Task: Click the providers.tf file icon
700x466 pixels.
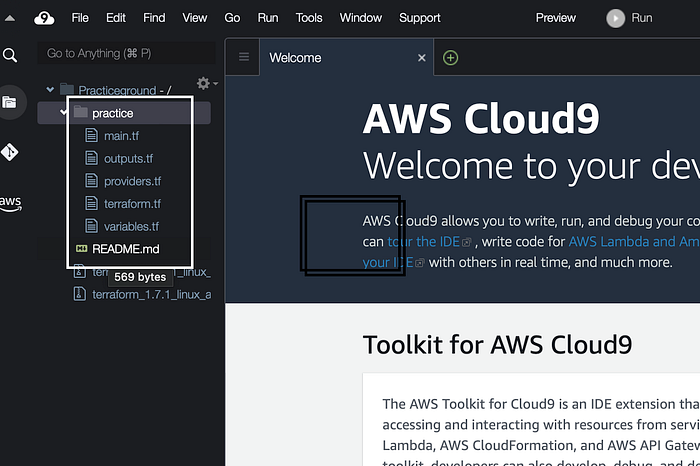Action: 92,181
